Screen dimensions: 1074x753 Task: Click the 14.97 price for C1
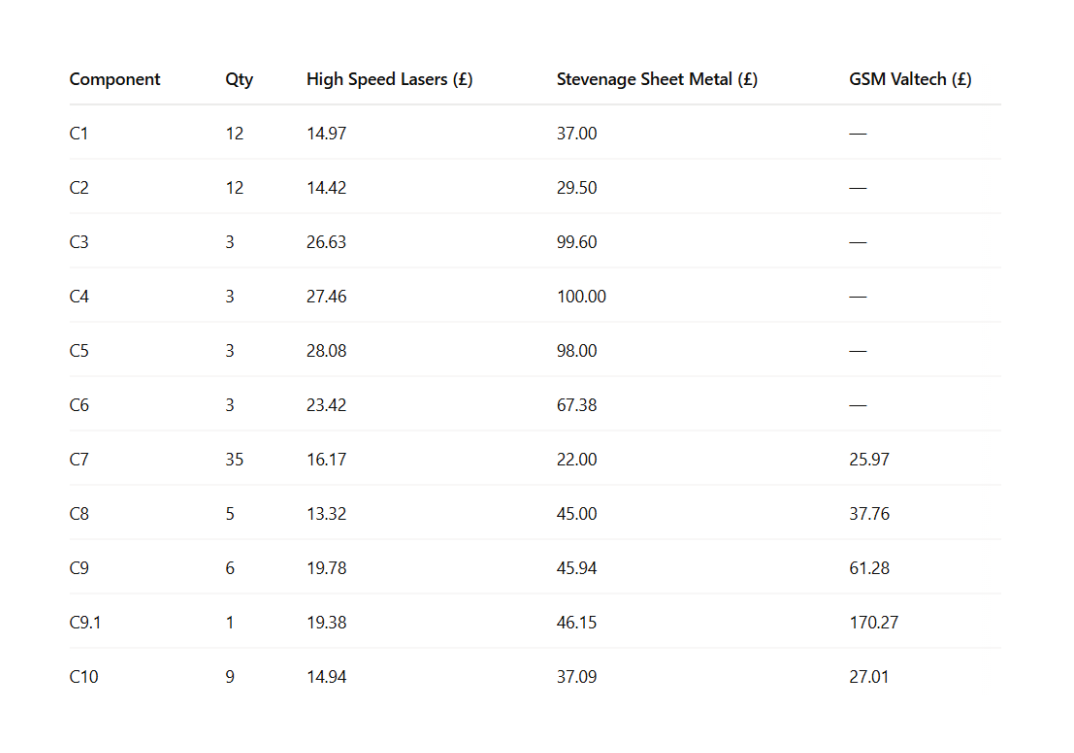pyautogui.click(x=326, y=134)
